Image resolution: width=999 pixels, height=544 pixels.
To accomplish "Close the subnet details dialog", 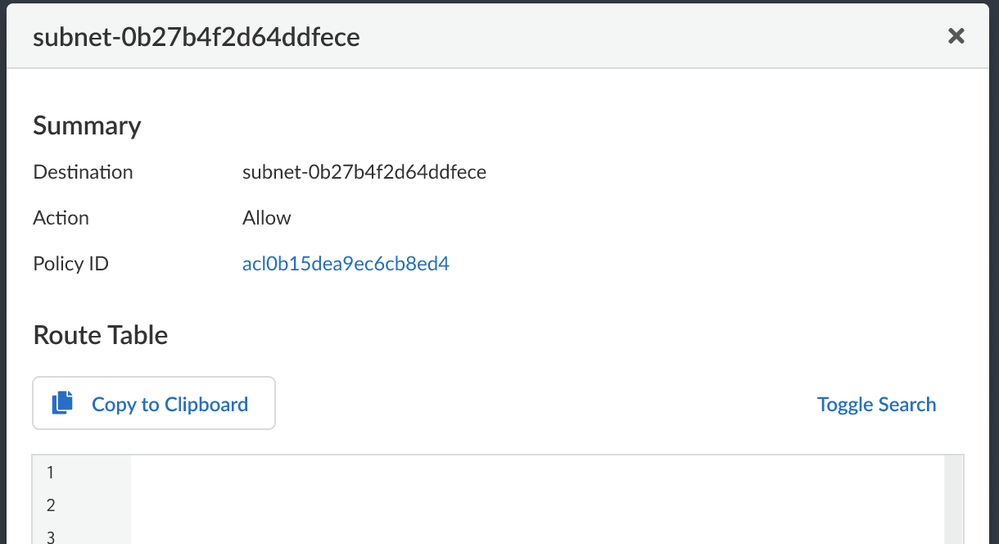I will (956, 37).
